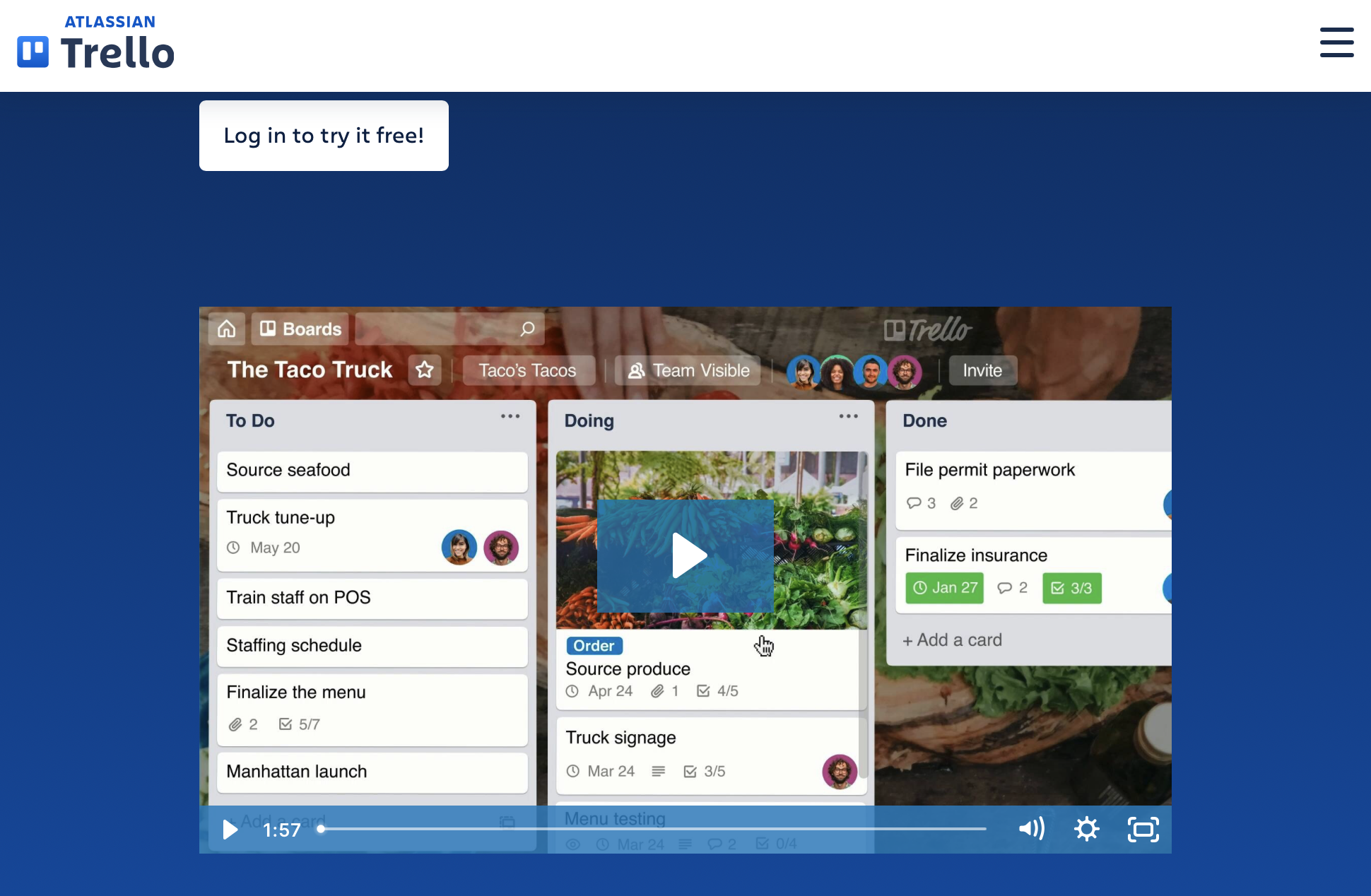Click the Trello logo in the header
Screen dimensions: 1371x896
click(96, 45)
